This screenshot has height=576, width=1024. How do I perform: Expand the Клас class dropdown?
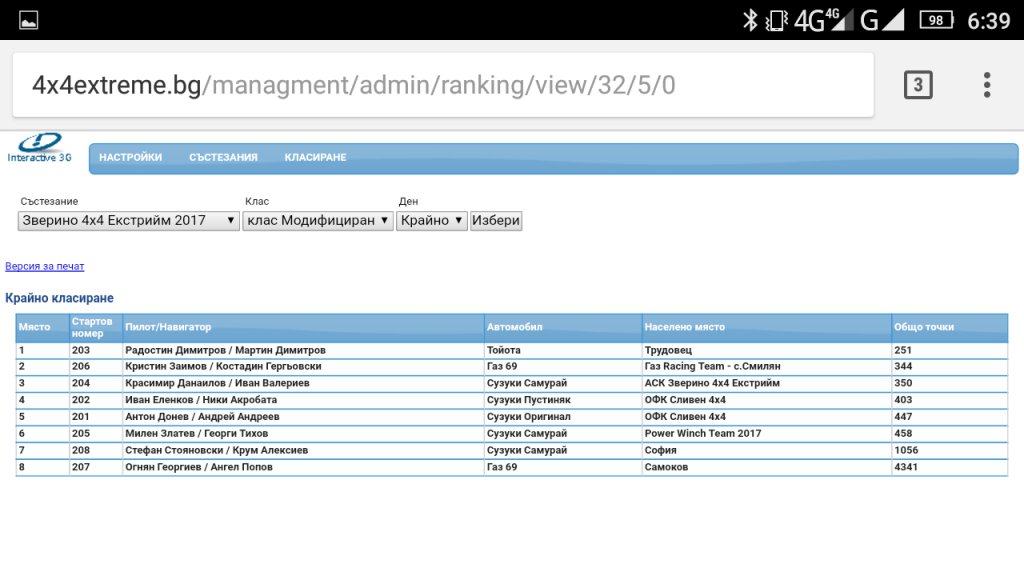click(x=318, y=221)
